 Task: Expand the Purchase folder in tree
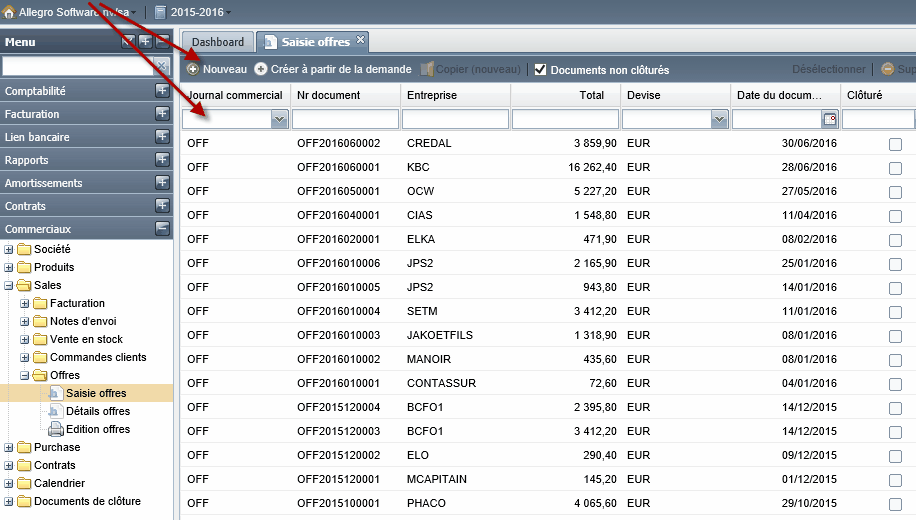point(9,448)
